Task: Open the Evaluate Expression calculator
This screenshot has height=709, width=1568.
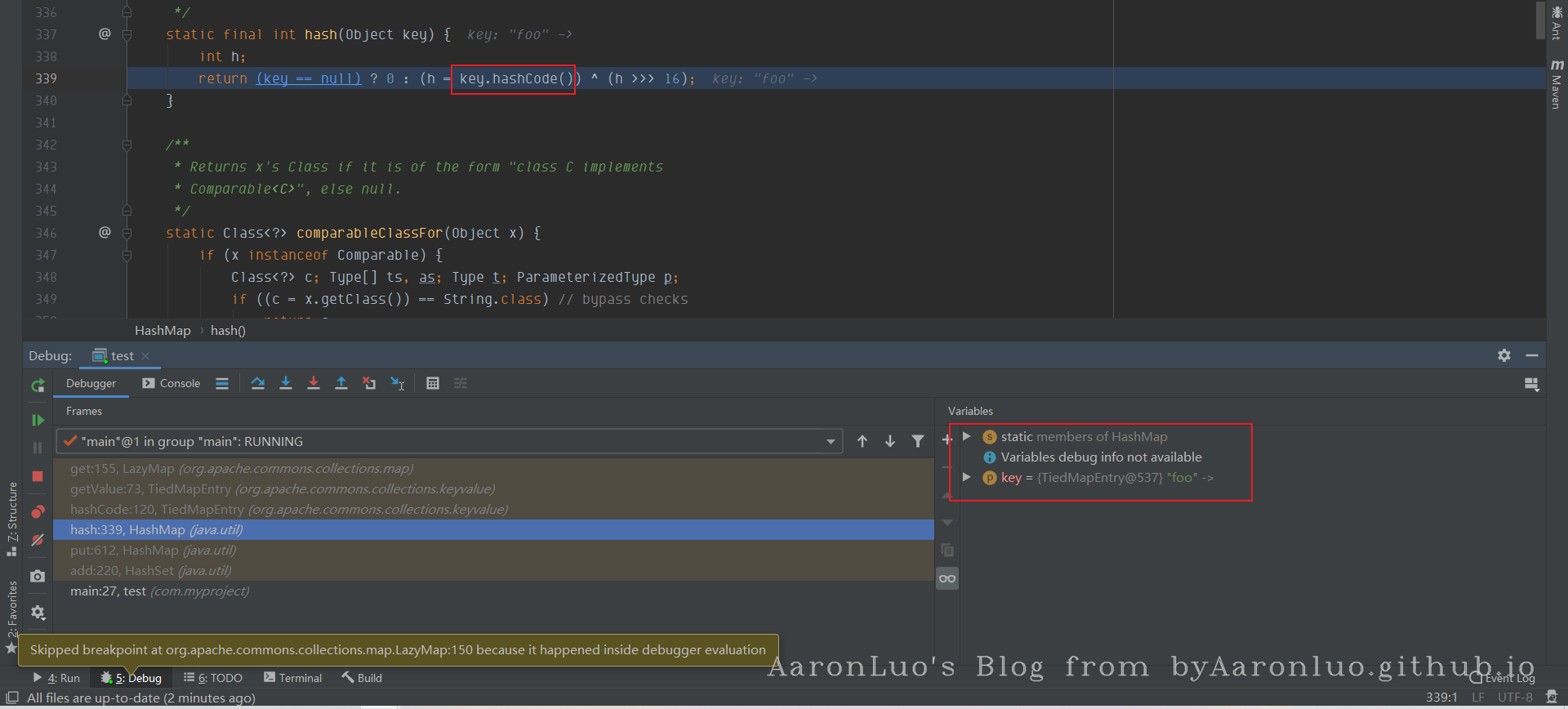Action: (x=433, y=383)
